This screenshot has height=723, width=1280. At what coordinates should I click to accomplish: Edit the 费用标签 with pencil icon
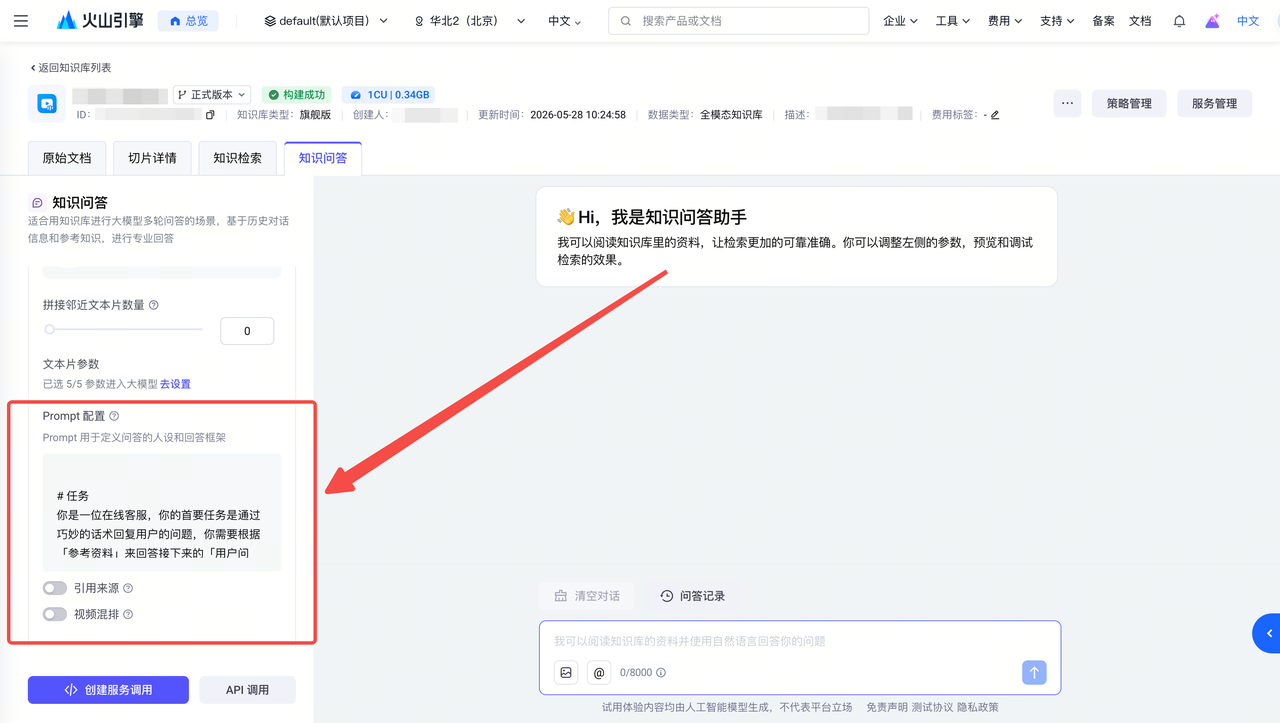[x=995, y=115]
